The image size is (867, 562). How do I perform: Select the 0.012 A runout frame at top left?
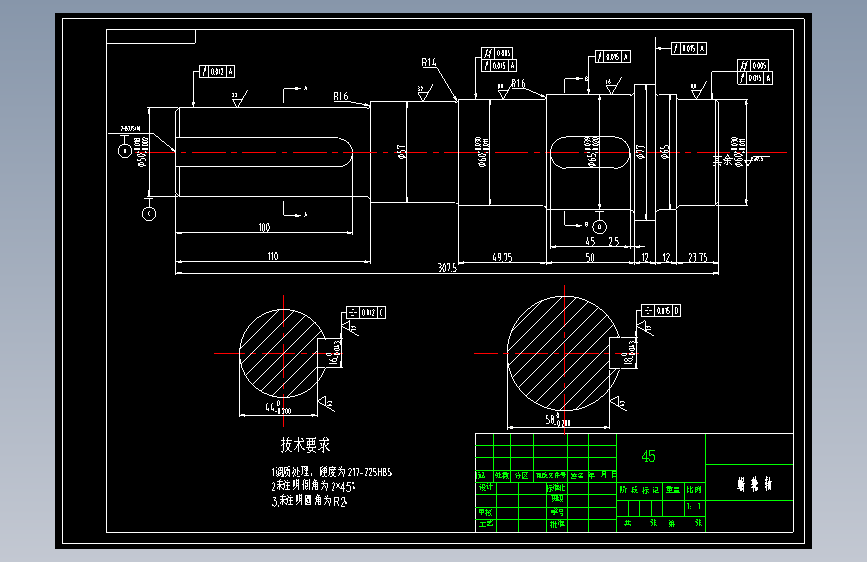217,71
